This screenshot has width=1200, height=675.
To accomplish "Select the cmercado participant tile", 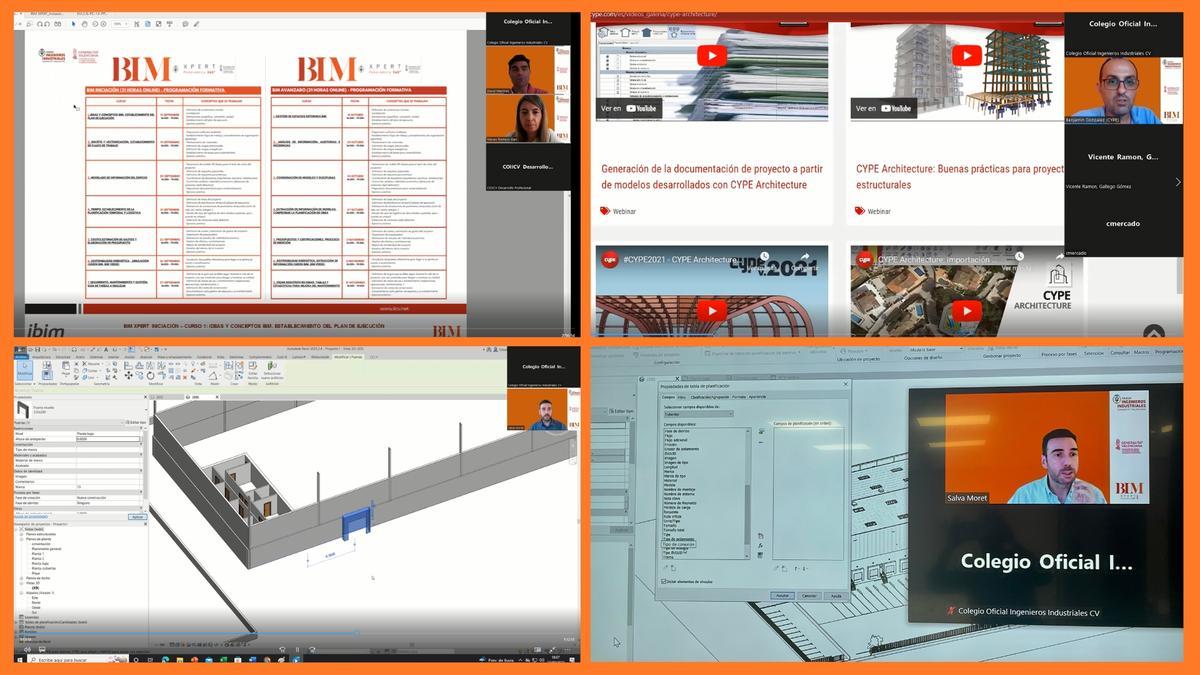I will [1123, 224].
